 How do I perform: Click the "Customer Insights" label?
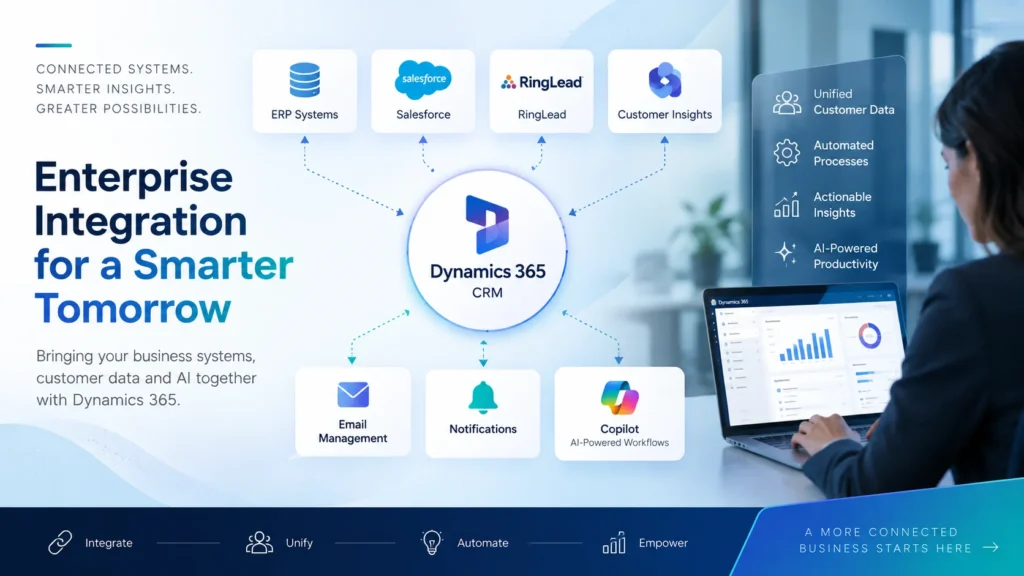[x=665, y=114]
